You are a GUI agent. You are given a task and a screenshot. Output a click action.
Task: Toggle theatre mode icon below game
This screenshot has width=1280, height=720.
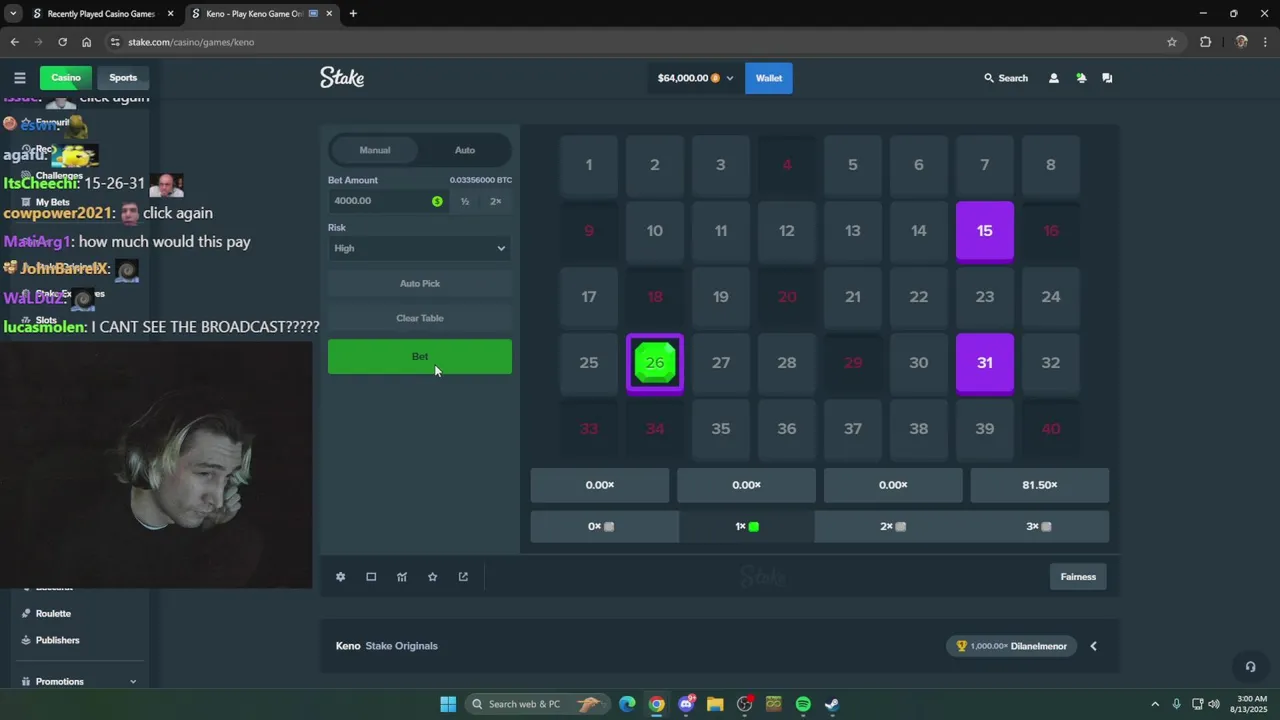coord(371,577)
